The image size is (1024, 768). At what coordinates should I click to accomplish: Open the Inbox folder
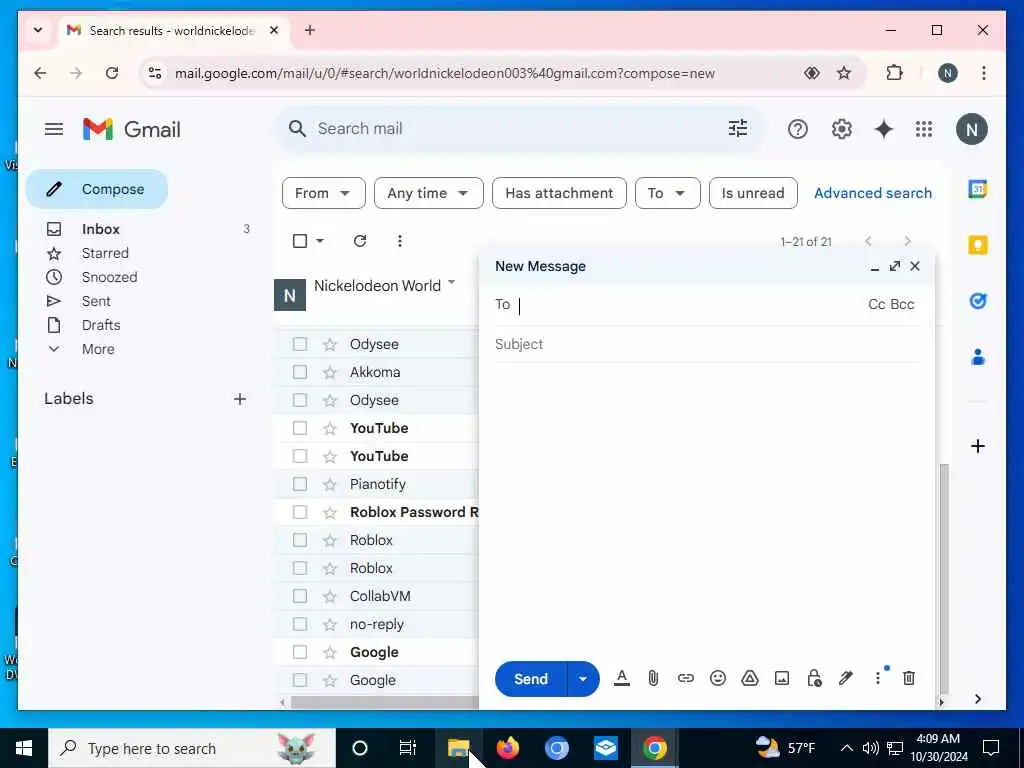click(101, 229)
